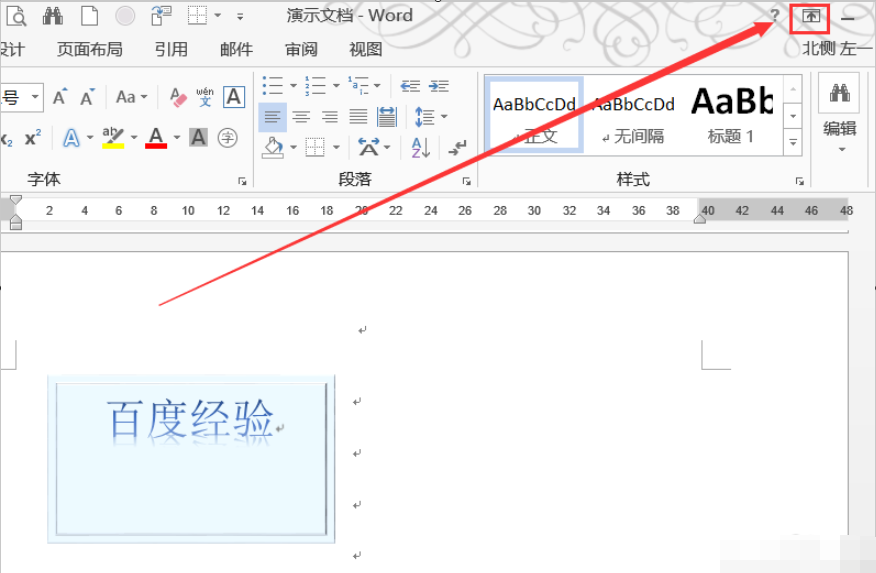The width and height of the screenshot is (876, 573).
Task: Apply 正文 style
Action: coord(535,115)
